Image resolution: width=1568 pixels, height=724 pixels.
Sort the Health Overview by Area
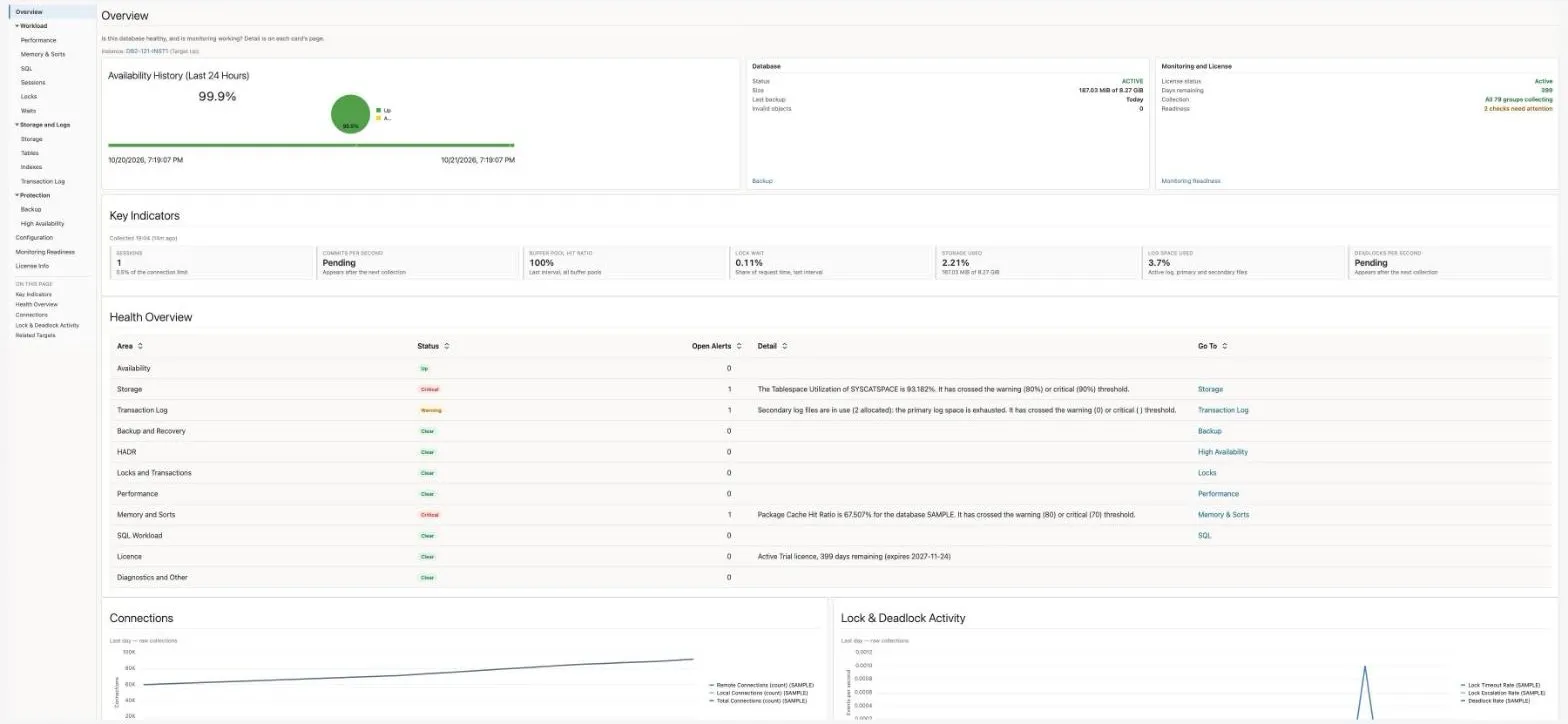(140, 346)
